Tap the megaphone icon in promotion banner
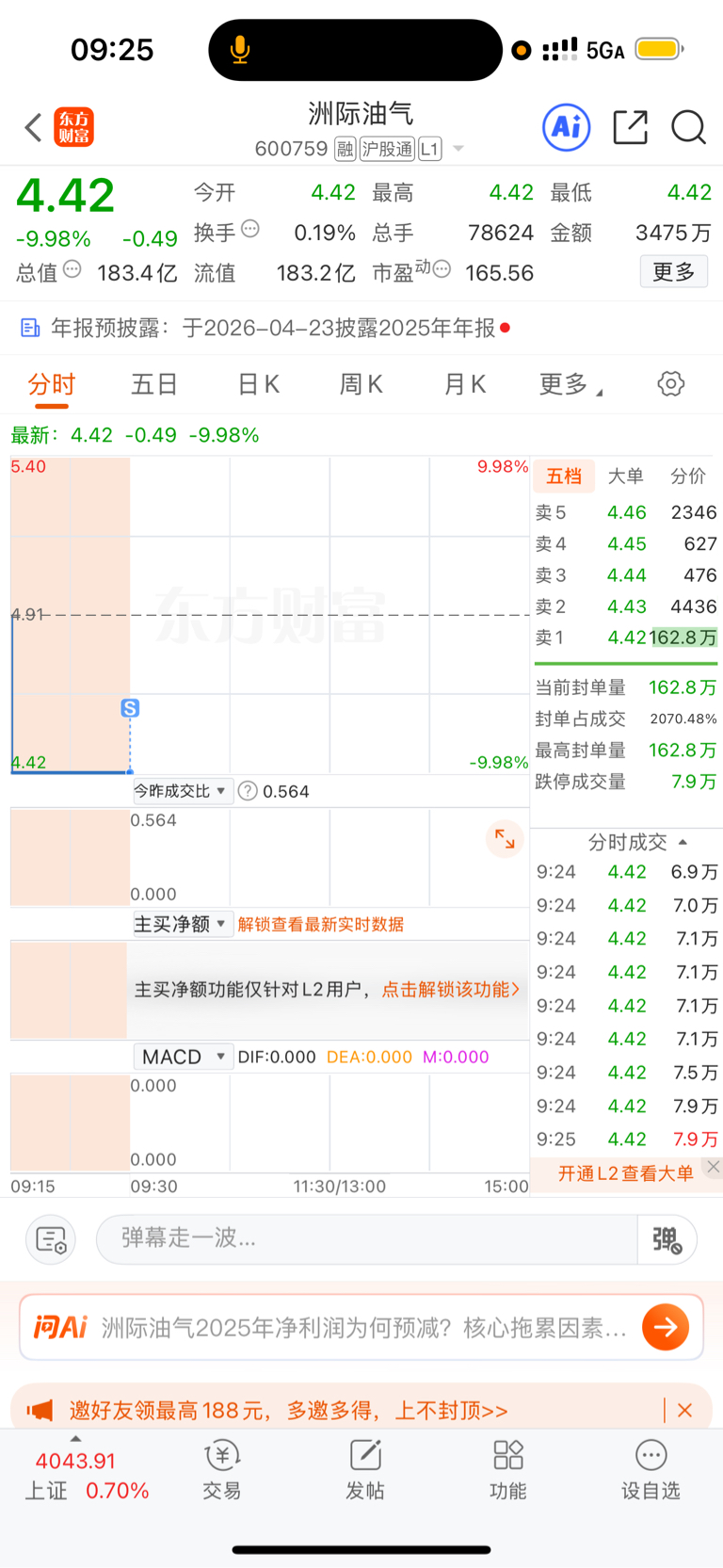This screenshot has height=1568, width=723. coord(40,1410)
